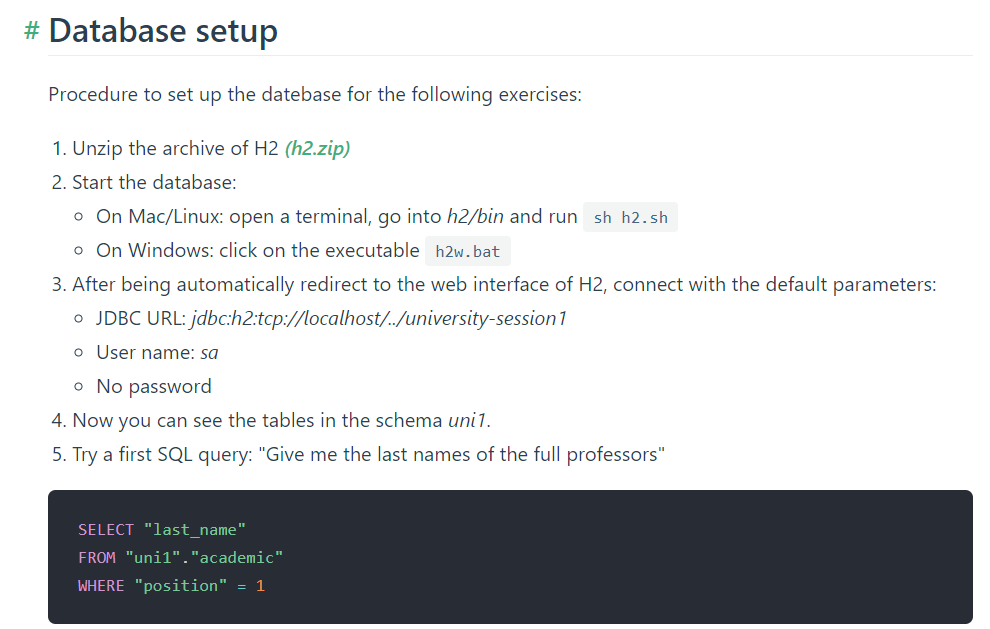Click the SELECT keyword in the code block
The width and height of the screenshot is (990, 629).
[x=106, y=530]
